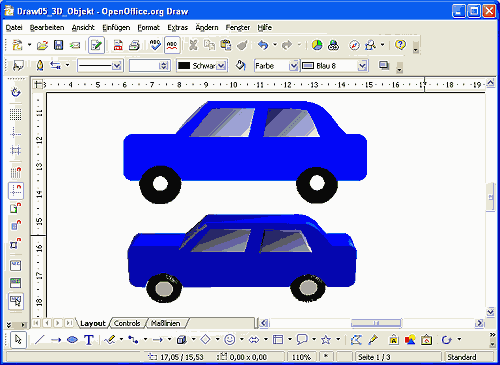Toggle Edit File mode button
The width and height of the screenshot is (500, 365).
point(96,45)
